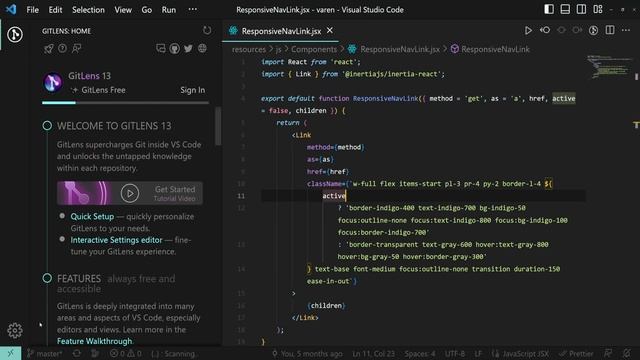Click master branch in status bar

45,353
